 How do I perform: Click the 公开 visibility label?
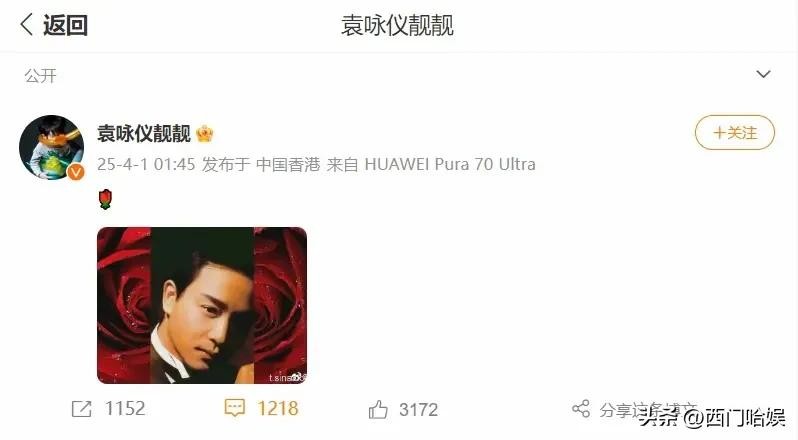40,76
